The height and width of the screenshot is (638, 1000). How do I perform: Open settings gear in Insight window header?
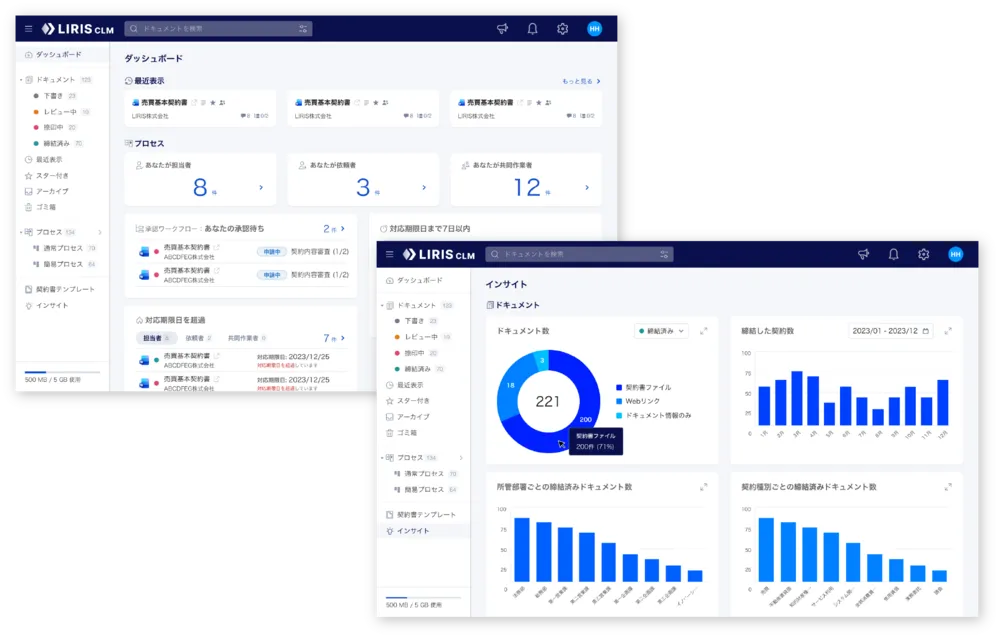point(923,254)
